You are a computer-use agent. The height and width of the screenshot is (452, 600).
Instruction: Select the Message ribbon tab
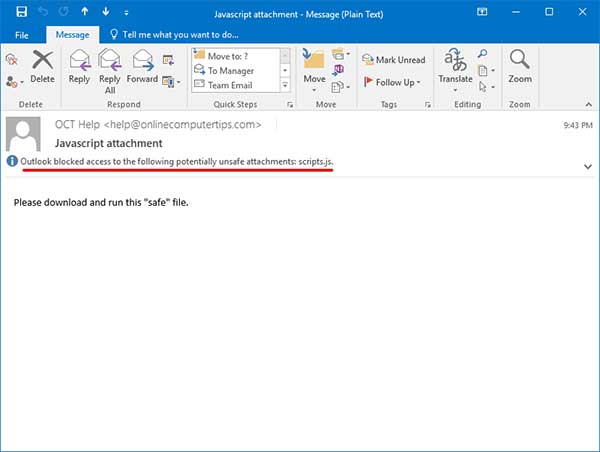click(72, 35)
